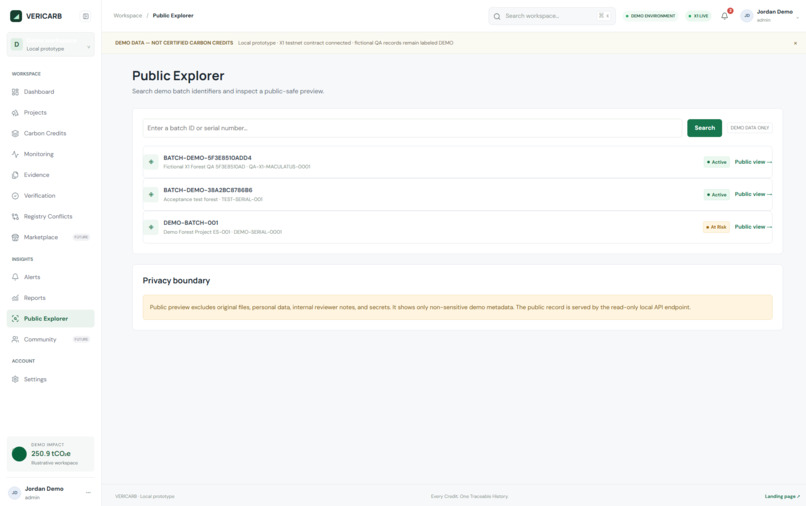Screen dimensions: 806x506
Task: Focus the Search workspace field
Action: click(x=552, y=16)
